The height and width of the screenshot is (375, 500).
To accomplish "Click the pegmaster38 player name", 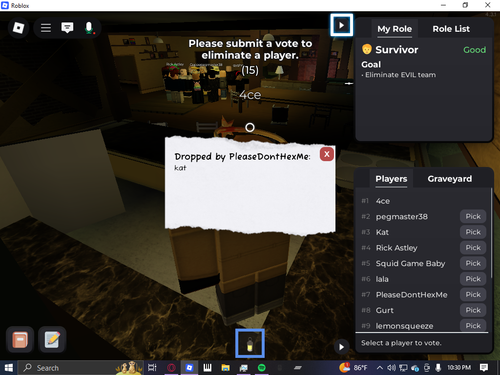I will 402,217.
